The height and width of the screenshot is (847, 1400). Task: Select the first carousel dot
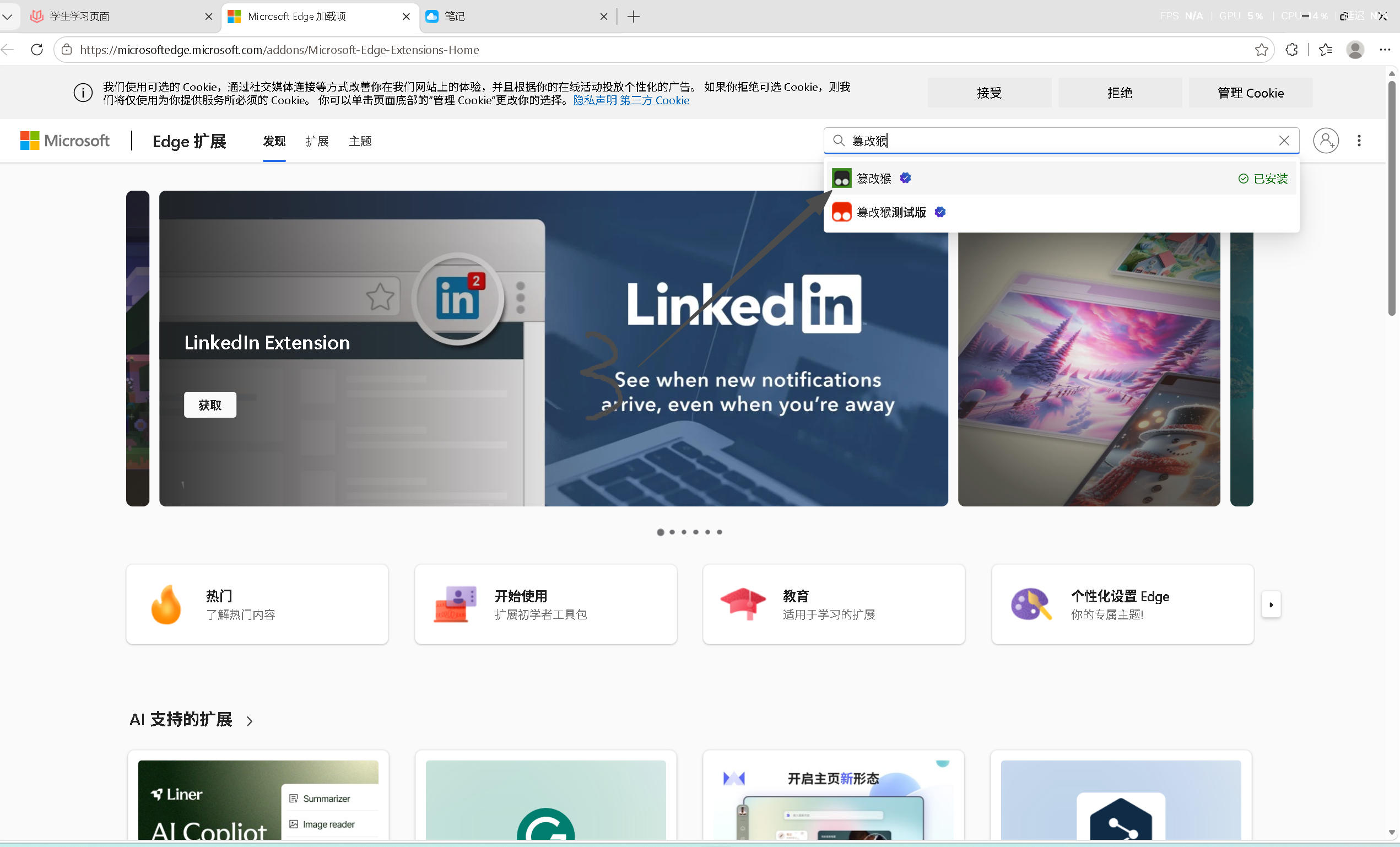pos(660,532)
